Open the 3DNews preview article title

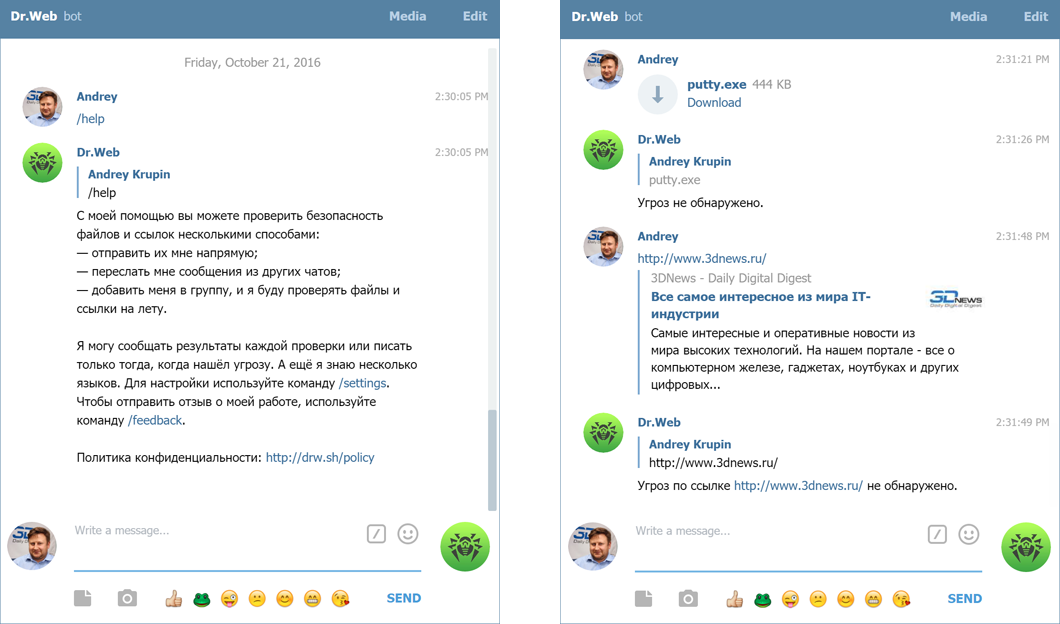pyautogui.click(x=761, y=305)
